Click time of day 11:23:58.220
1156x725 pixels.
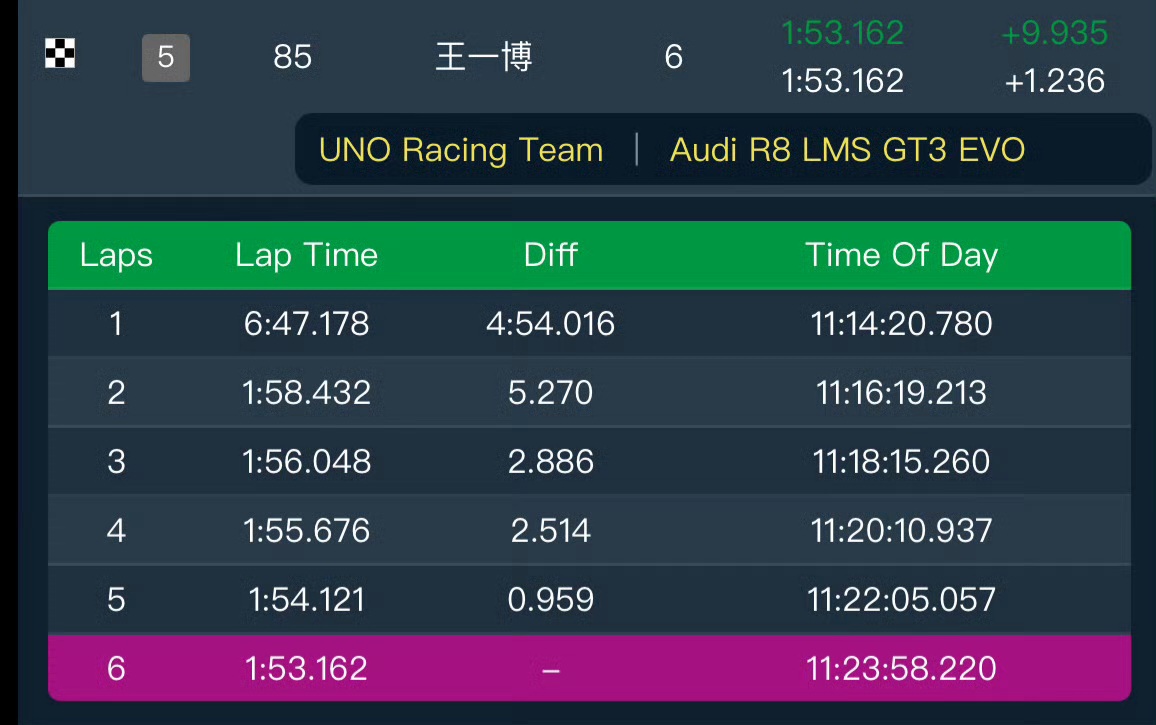tap(901, 668)
